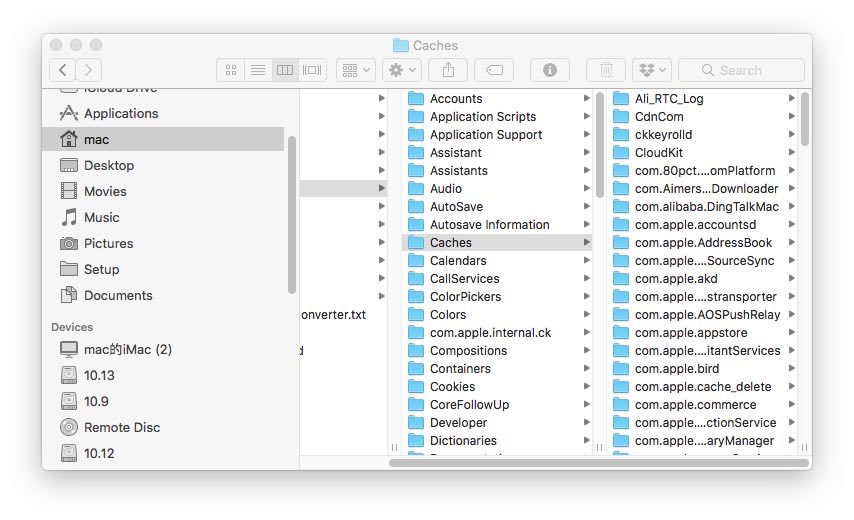Click the Get Info toolbar button

click(550, 70)
